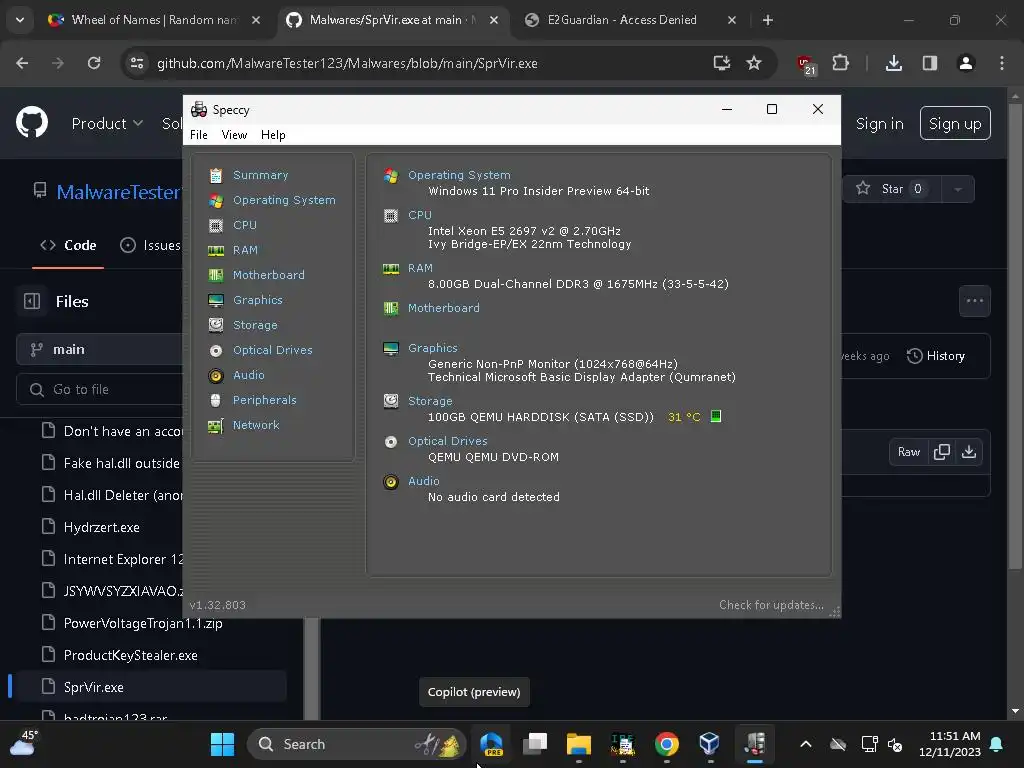Image resolution: width=1024 pixels, height=768 pixels.
Task: Click the Raw file button
Action: point(908,452)
